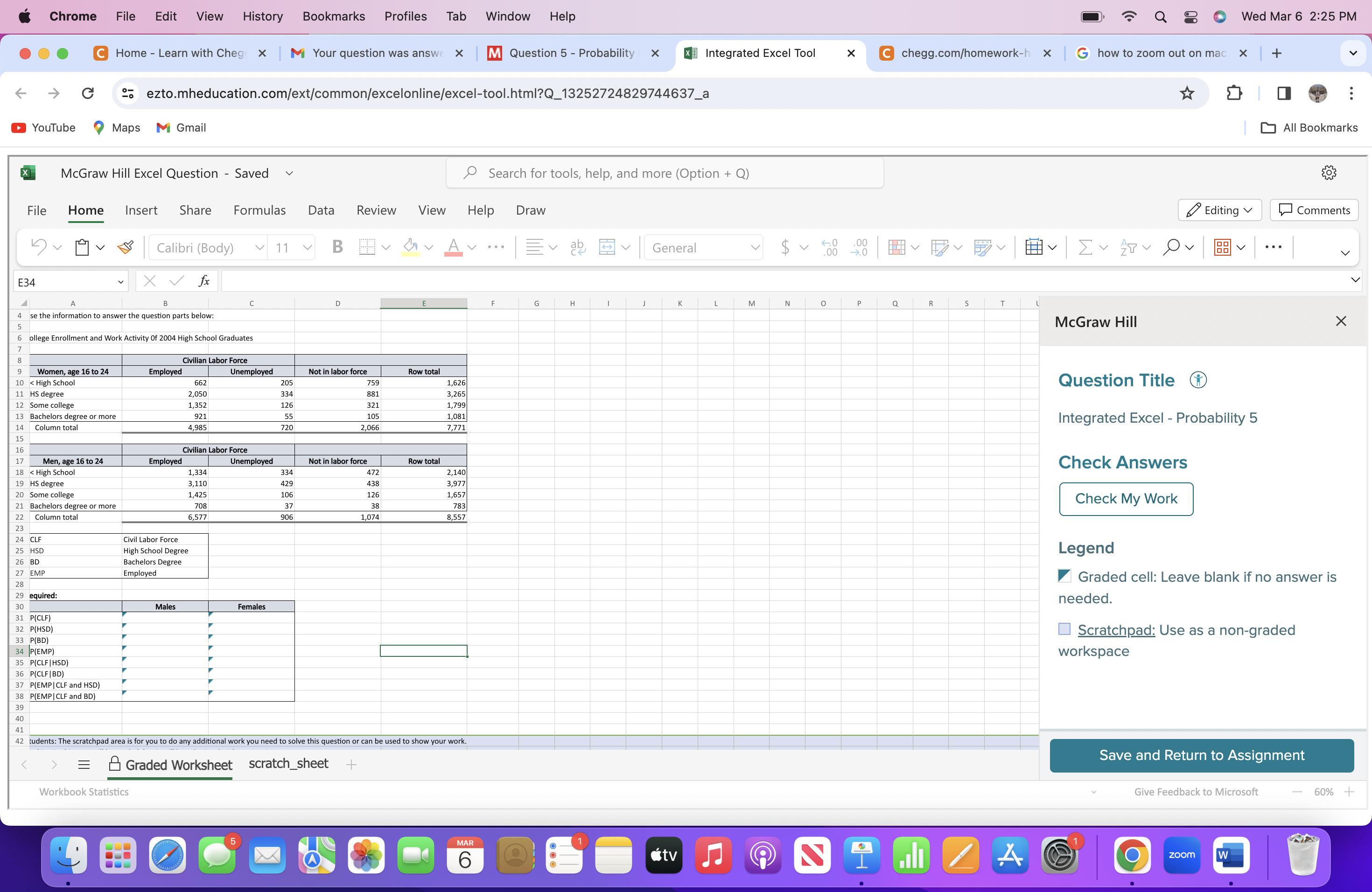
Task: Click the Undo icon in the ribbon
Action: click(39, 247)
